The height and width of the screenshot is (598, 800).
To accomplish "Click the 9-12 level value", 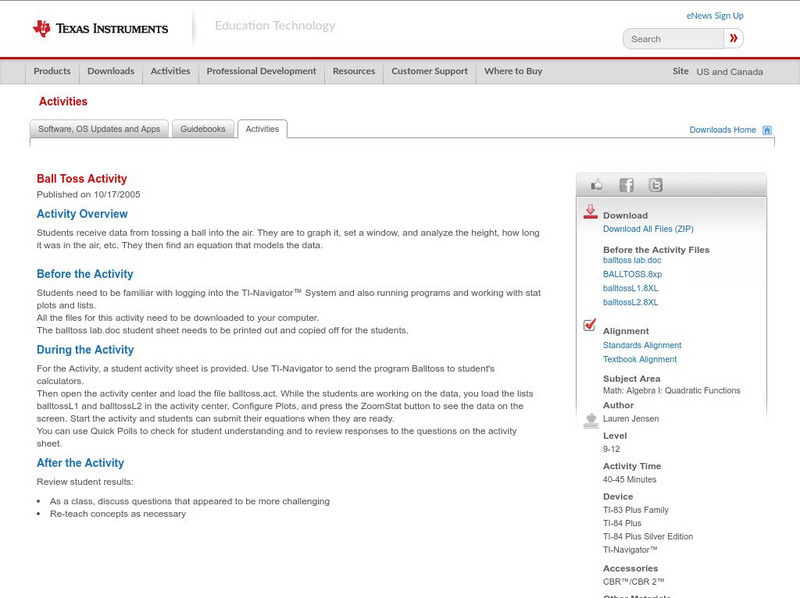I will 611,450.
